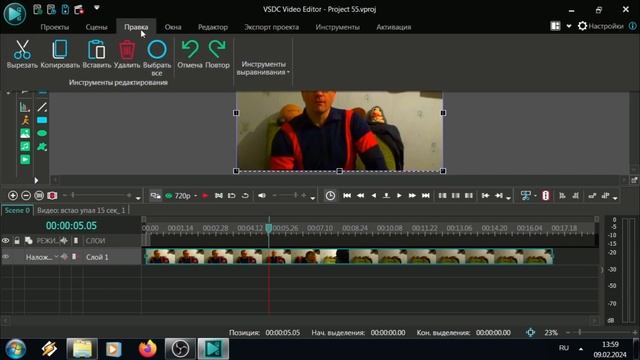Toggle visibility eye for all layers
Screen dimensions: 640x360
pos(6,240)
